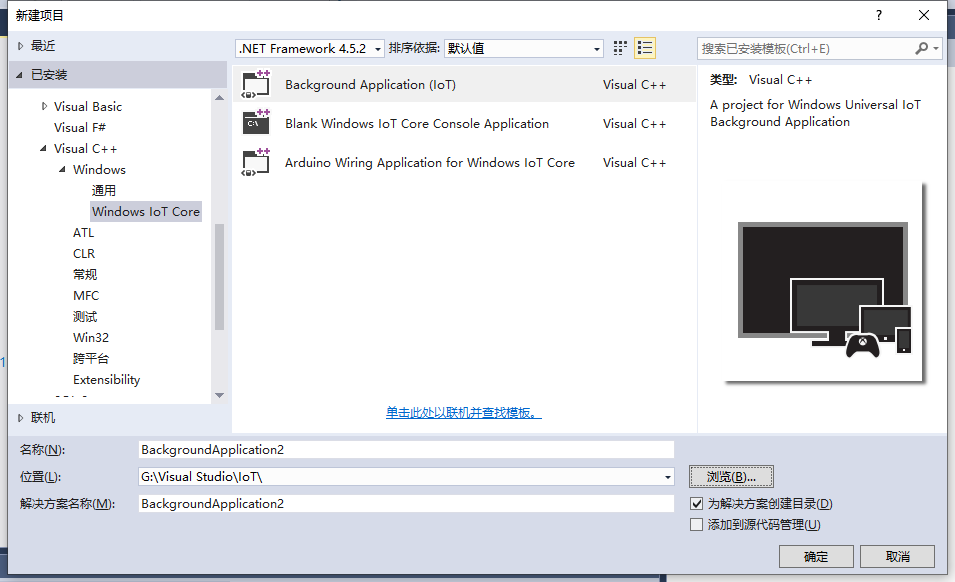955x582 pixels.
Task: Select Extensibility template category
Action: 107,379
